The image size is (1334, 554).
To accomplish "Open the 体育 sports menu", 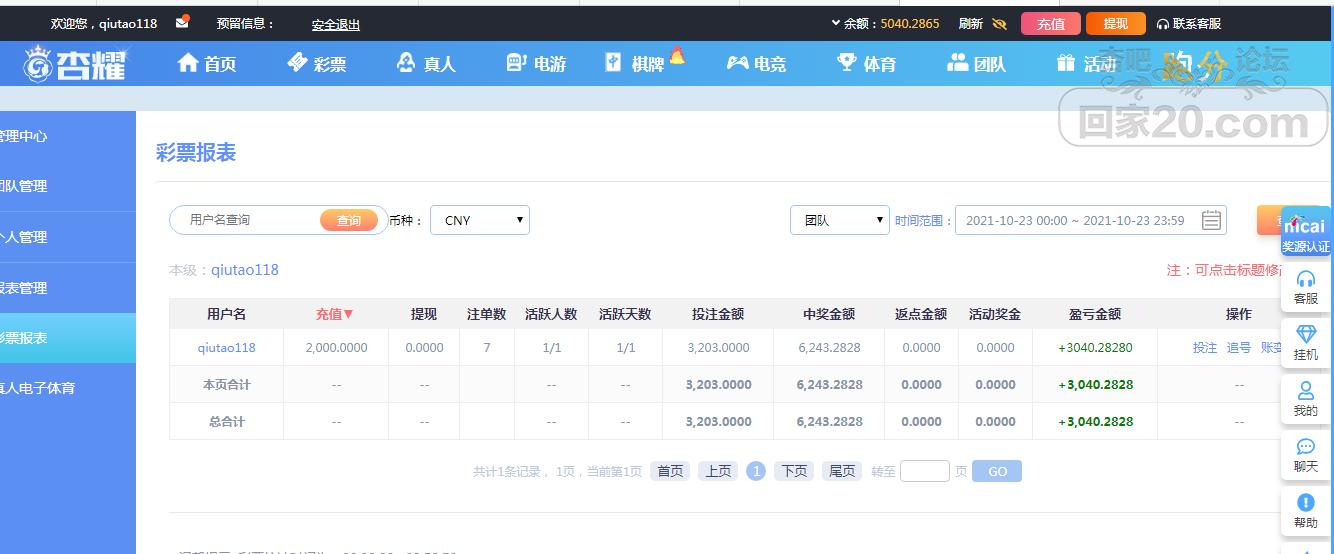I will (x=867, y=64).
